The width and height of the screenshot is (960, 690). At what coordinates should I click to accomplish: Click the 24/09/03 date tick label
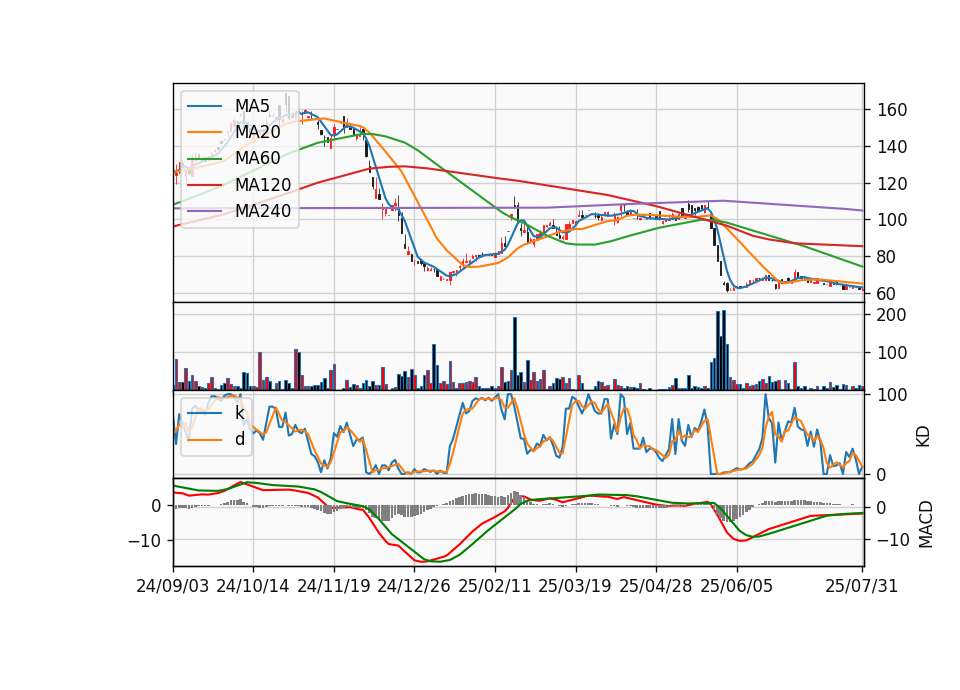173,586
